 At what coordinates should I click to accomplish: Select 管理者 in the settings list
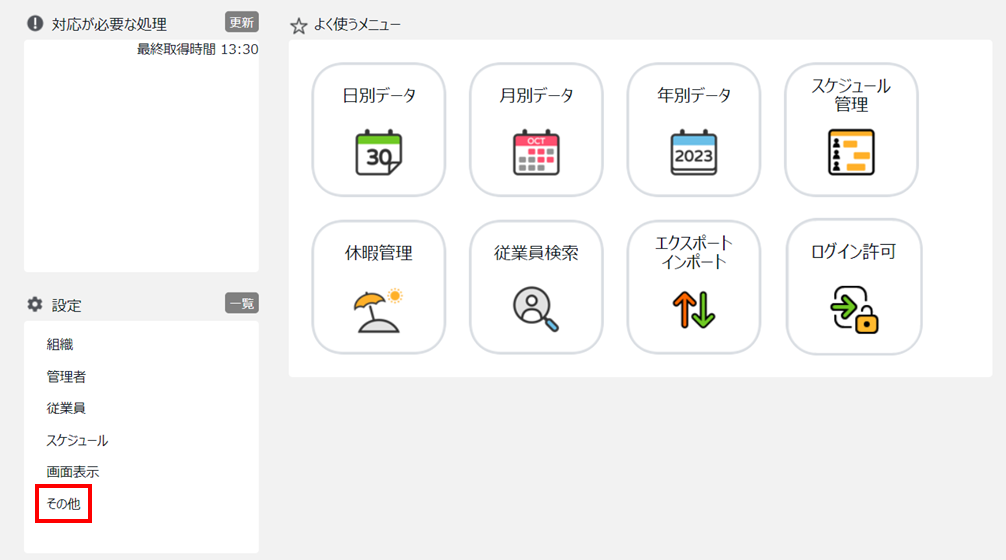point(66,377)
